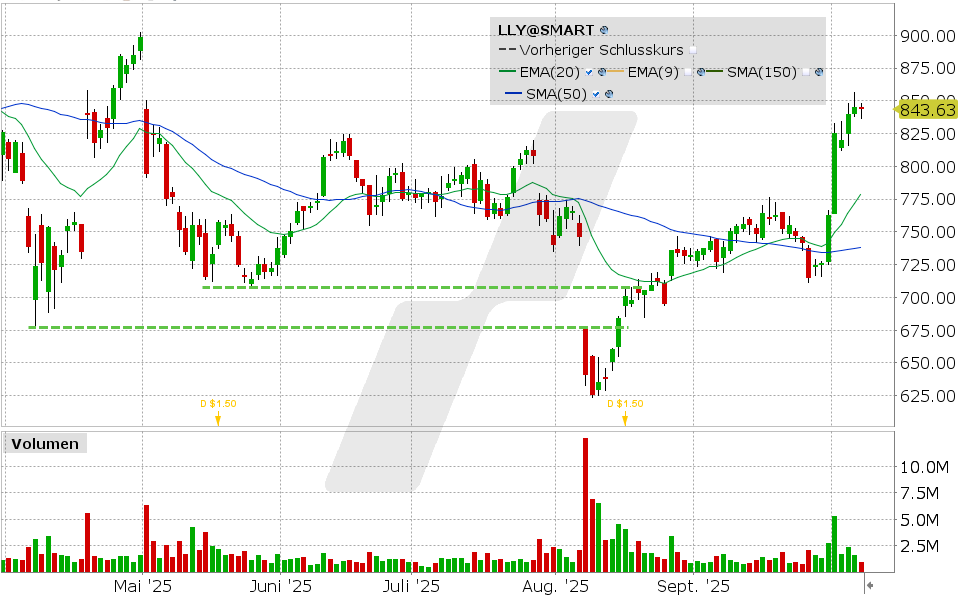Open the SMA(50) indicator settings icon
The height and width of the screenshot is (600, 960).
click(609, 94)
